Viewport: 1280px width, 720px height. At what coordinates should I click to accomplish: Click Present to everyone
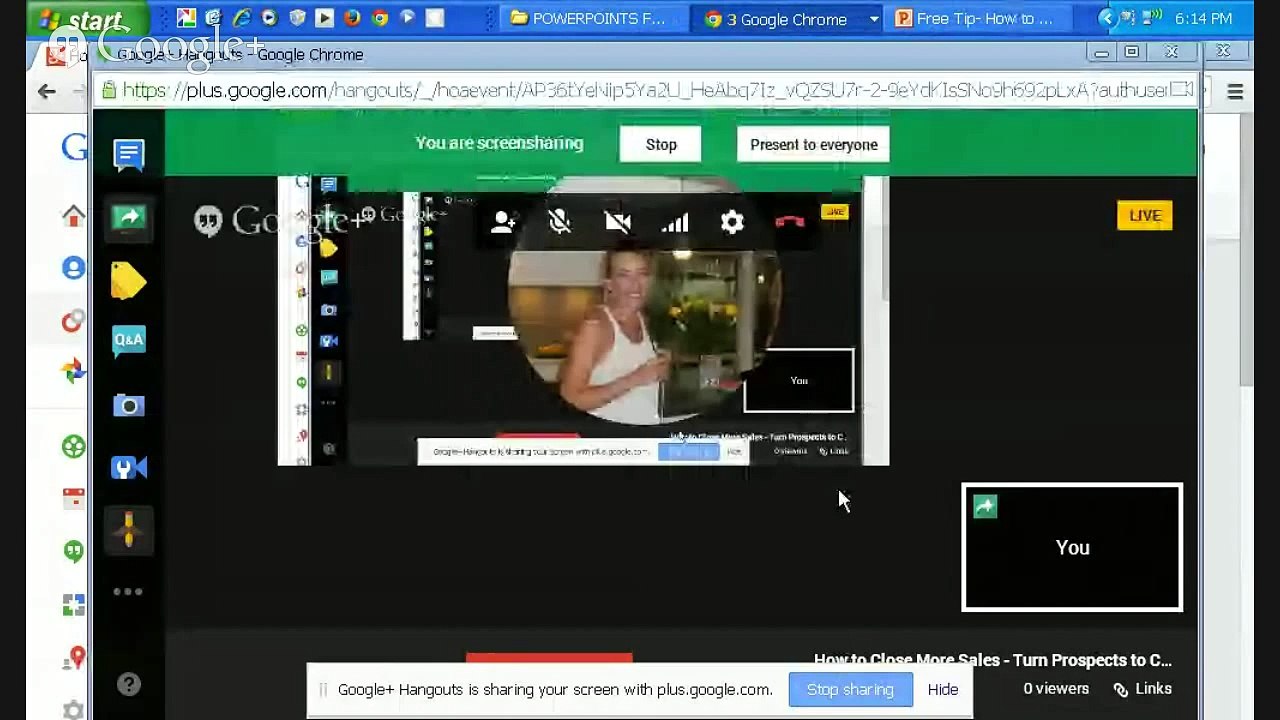point(814,144)
